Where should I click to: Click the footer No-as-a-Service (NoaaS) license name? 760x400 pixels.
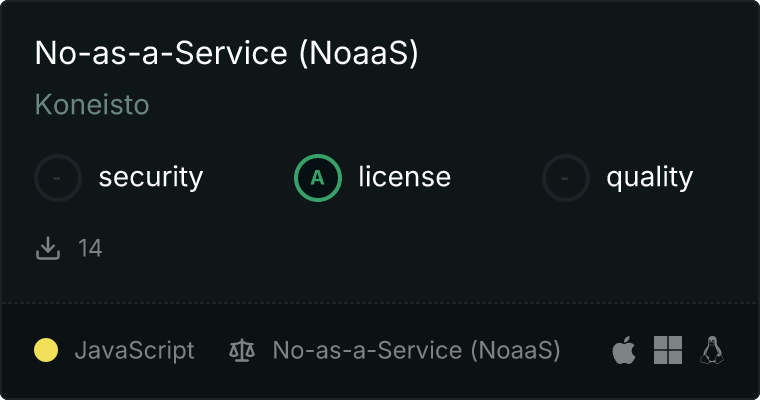click(416, 350)
